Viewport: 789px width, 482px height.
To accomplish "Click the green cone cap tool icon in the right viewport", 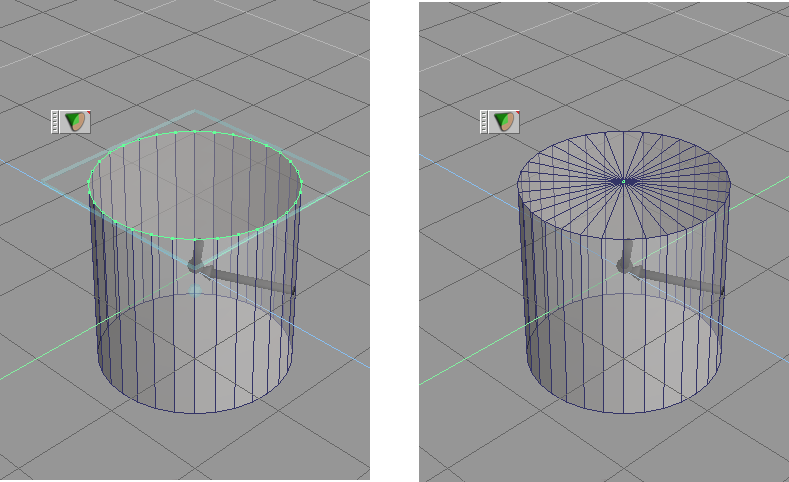I will (504, 122).
